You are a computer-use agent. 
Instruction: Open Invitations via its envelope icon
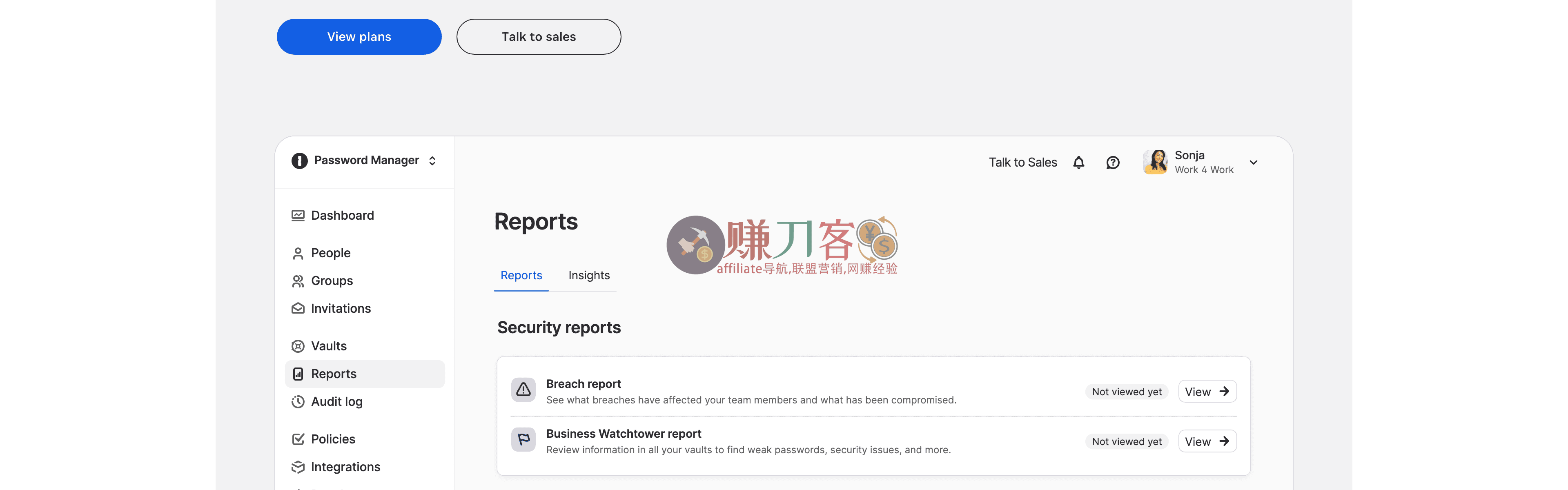click(298, 308)
